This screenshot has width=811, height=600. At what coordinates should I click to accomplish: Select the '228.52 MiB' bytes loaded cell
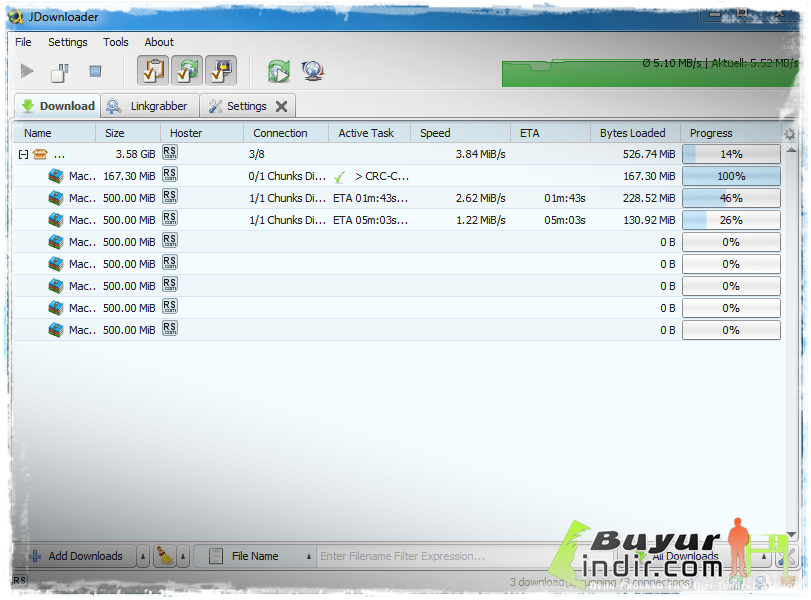coord(649,198)
